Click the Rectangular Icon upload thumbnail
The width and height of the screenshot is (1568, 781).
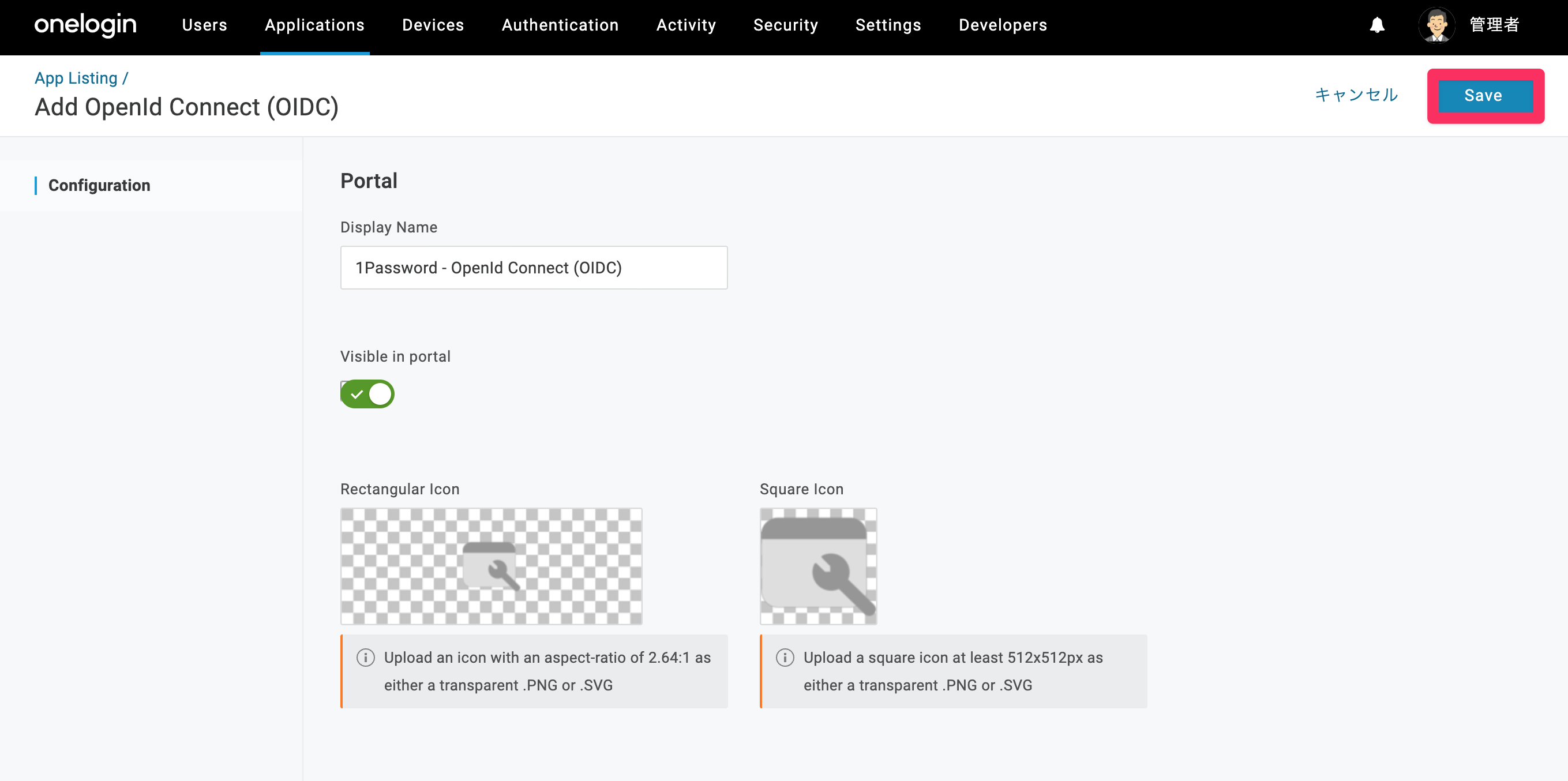pos(491,566)
